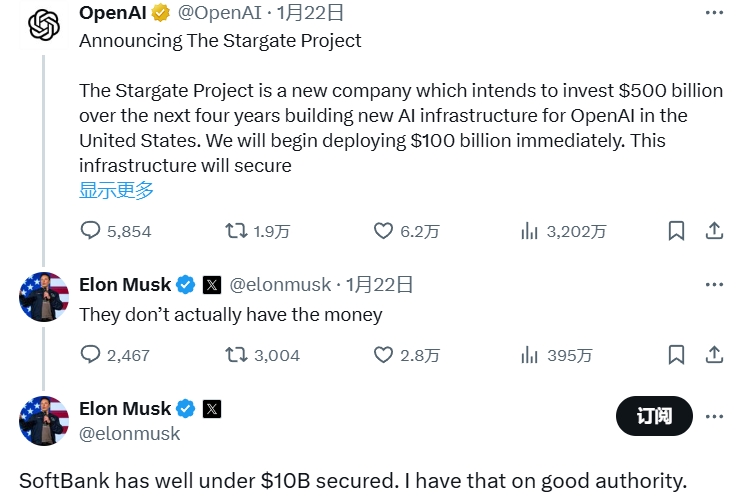Open the @OpenAI handle link
The width and height of the screenshot is (746, 501).
pyautogui.click(x=220, y=13)
